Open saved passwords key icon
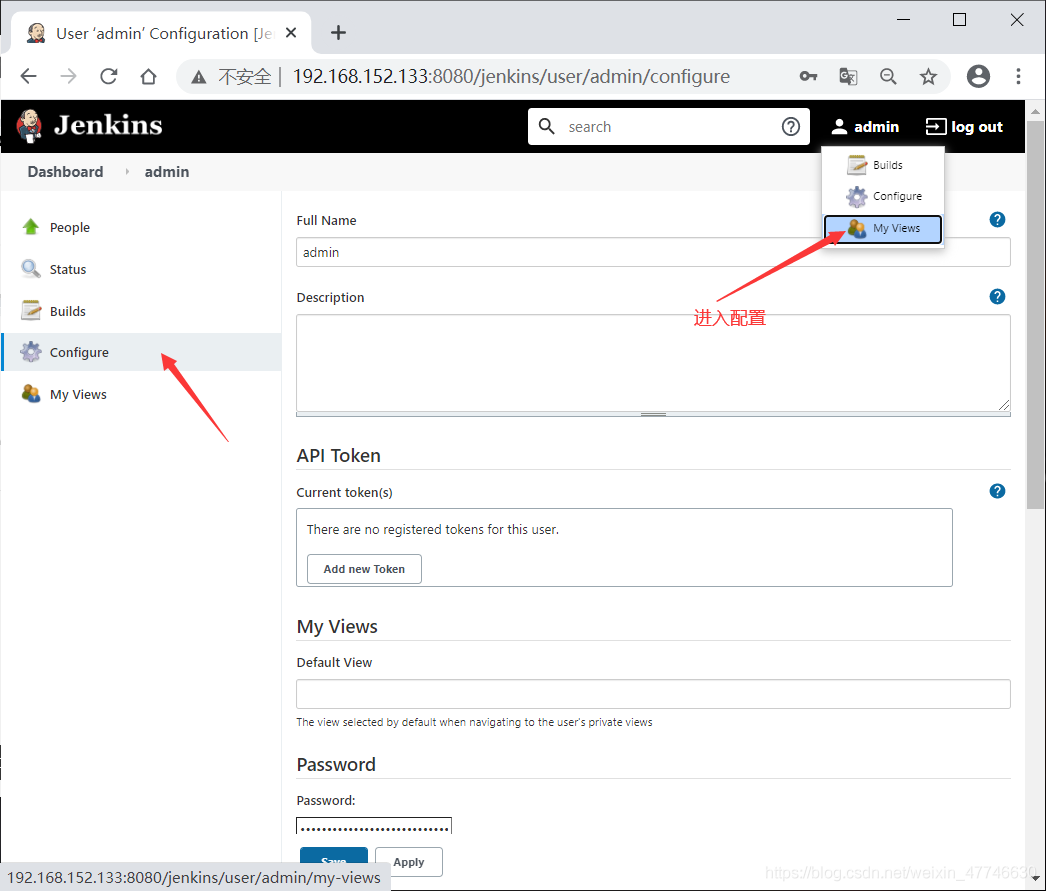This screenshot has width=1046, height=891. (x=808, y=76)
